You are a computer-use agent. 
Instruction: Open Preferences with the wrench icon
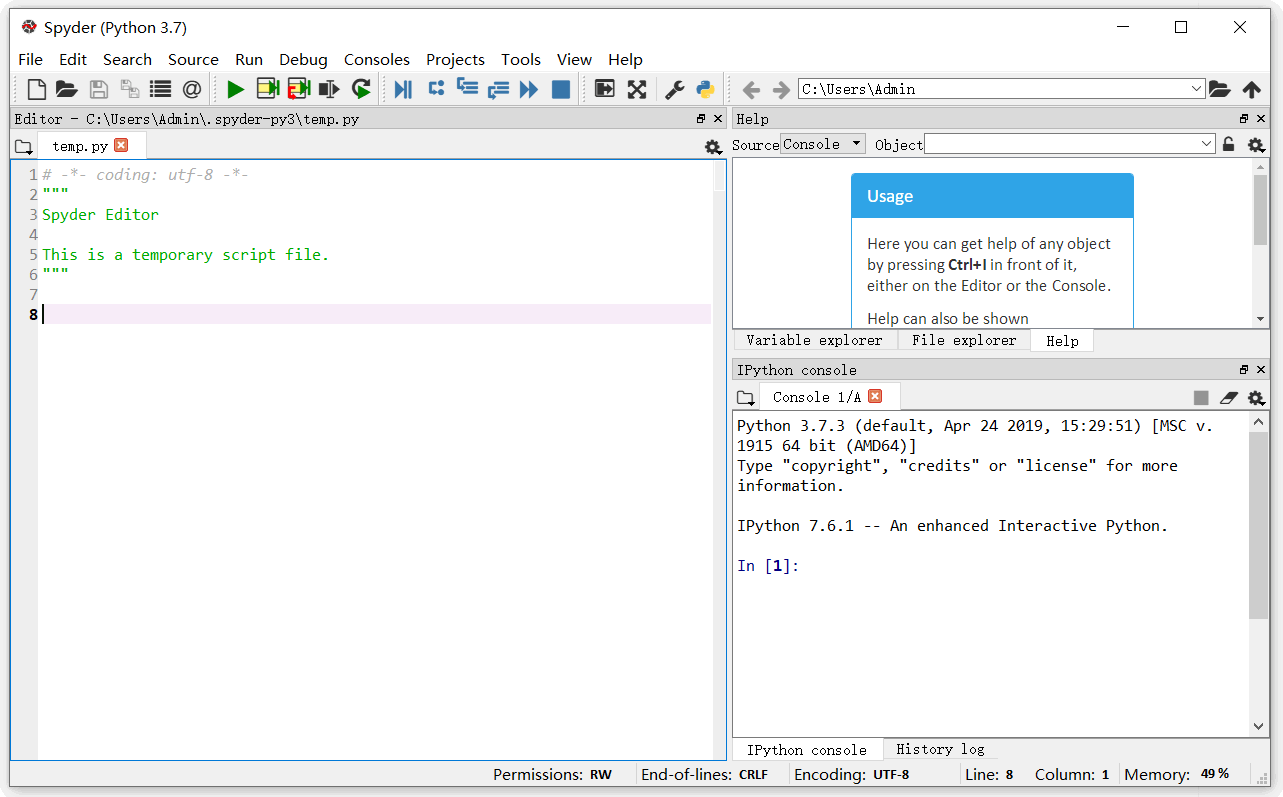click(x=675, y=89)
